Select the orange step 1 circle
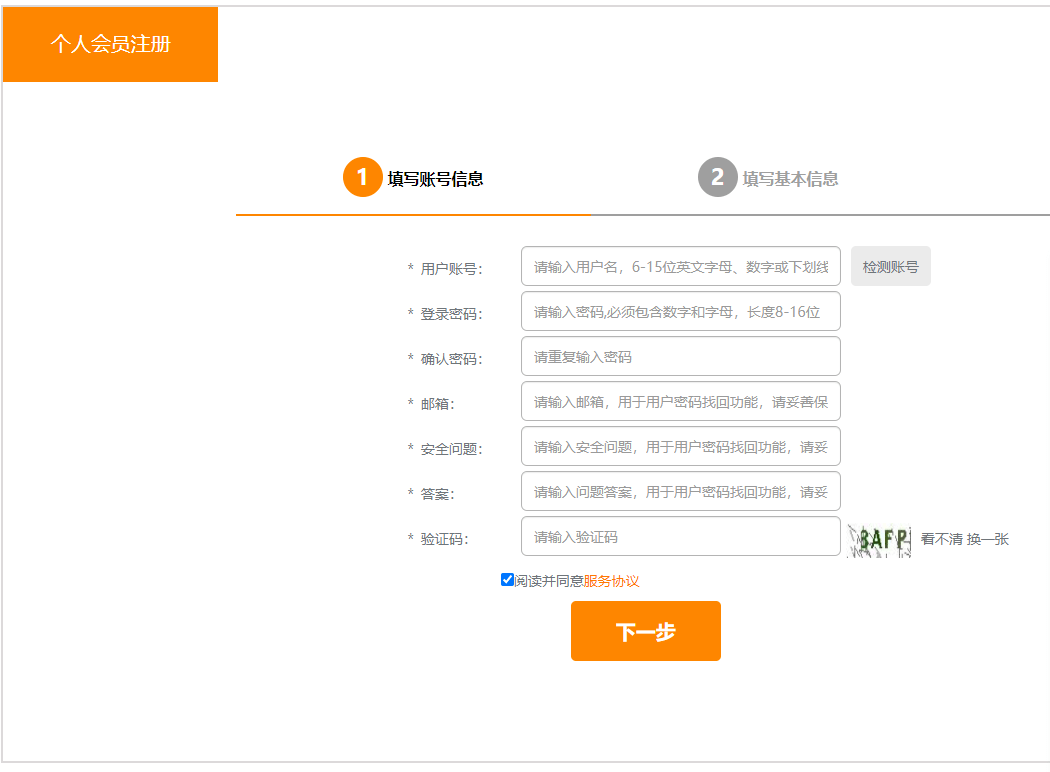The height and width of the screenshot is (772, 1050). (362, 178)
